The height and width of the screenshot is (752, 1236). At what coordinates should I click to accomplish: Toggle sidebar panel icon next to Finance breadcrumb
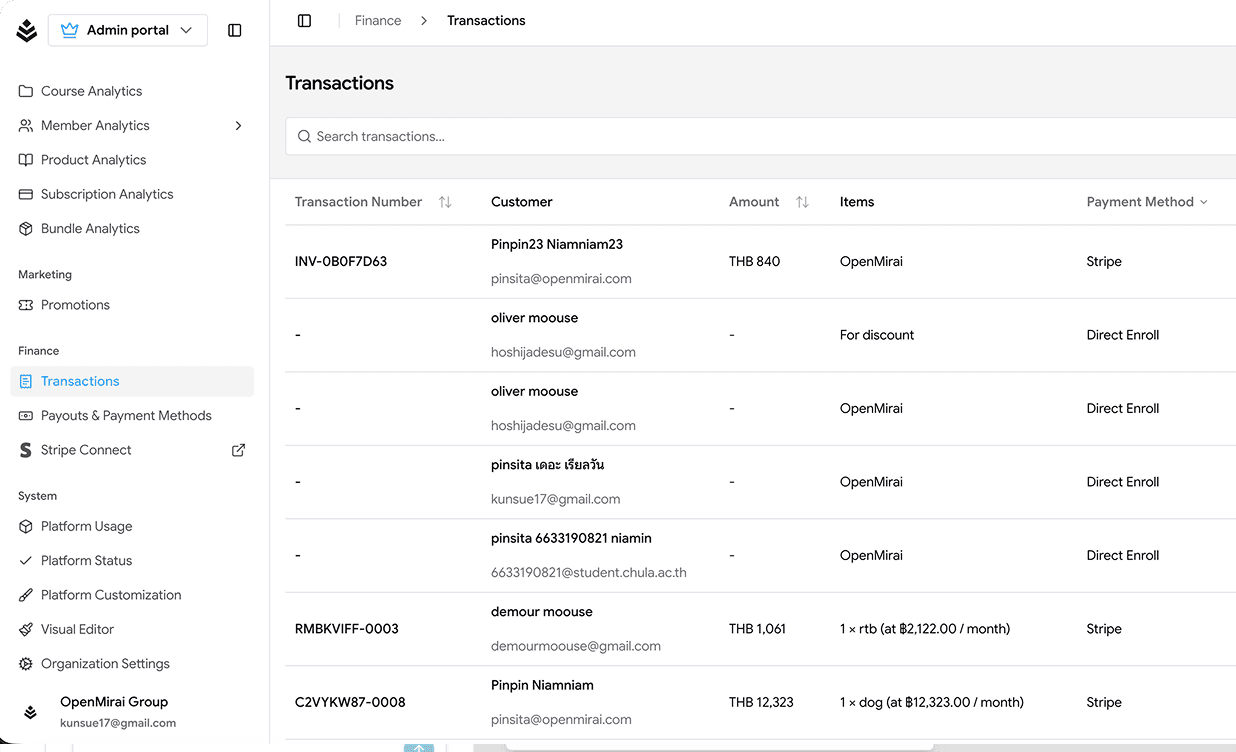tap(305, 20)
